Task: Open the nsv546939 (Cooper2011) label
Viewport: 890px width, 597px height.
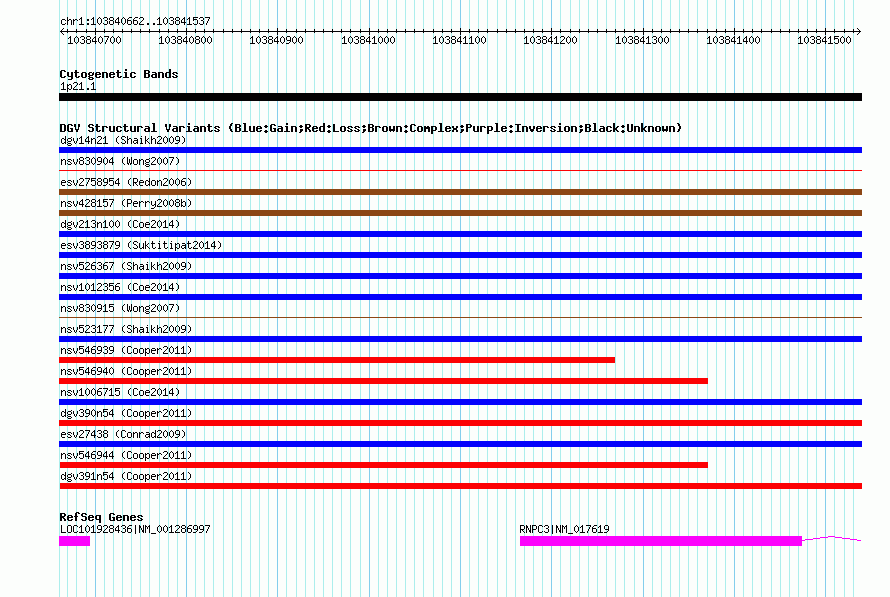Action: point(126,350)
